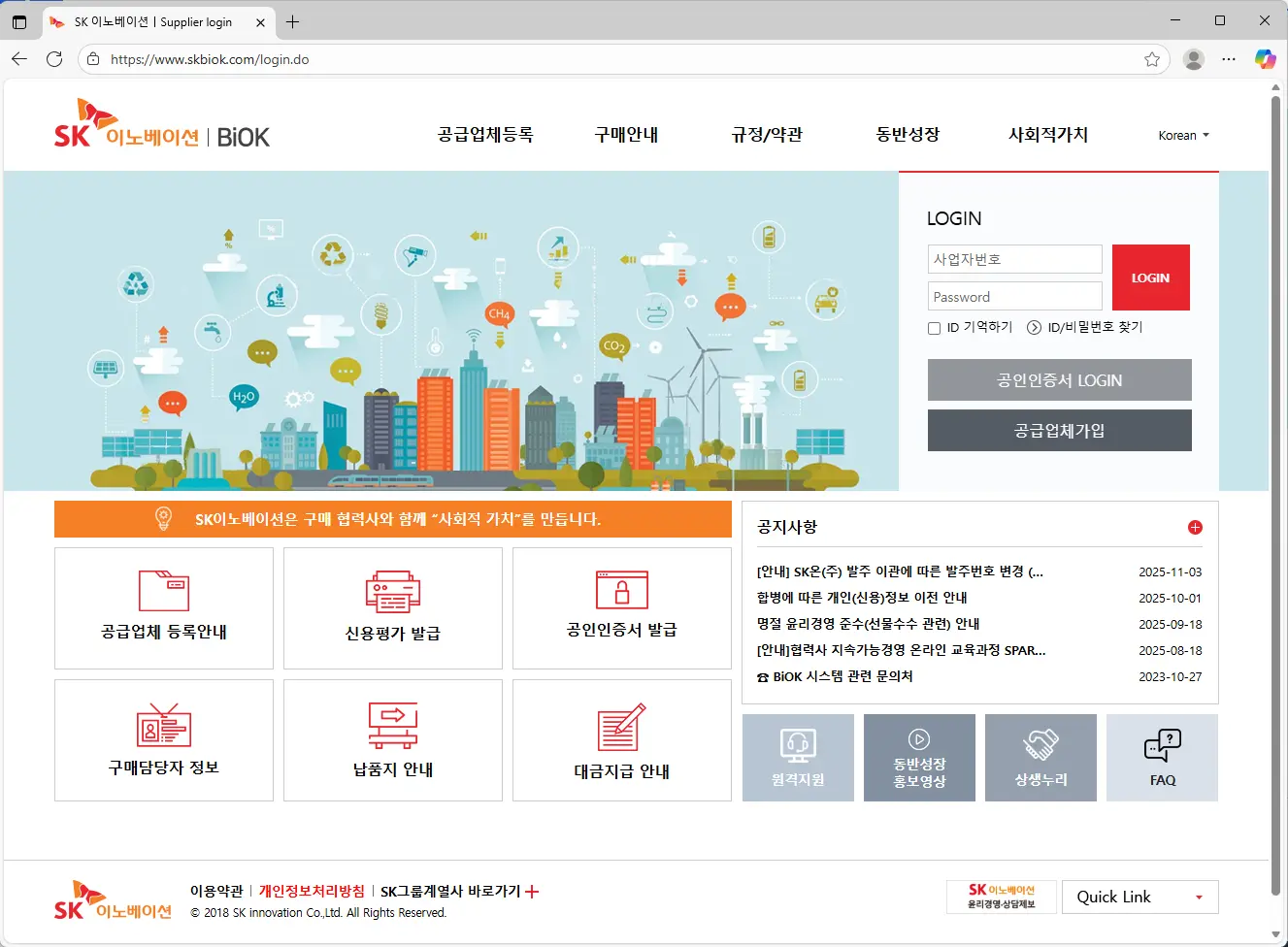Click the red plus icon beside 공지사항
The height and width of the screenshot is (947, 1288).
[1195, 528]
